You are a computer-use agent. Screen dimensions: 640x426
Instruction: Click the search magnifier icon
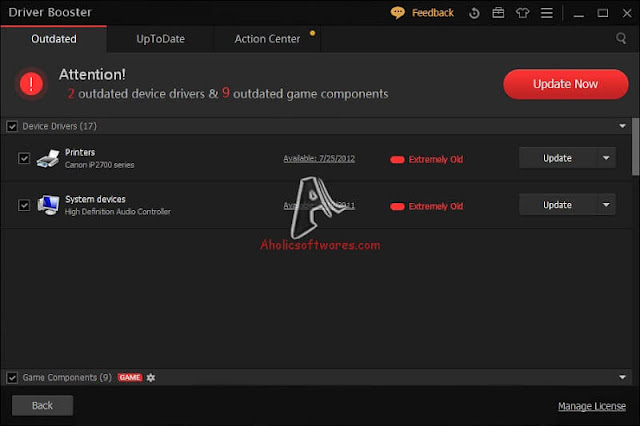click(x=621, y=38)
